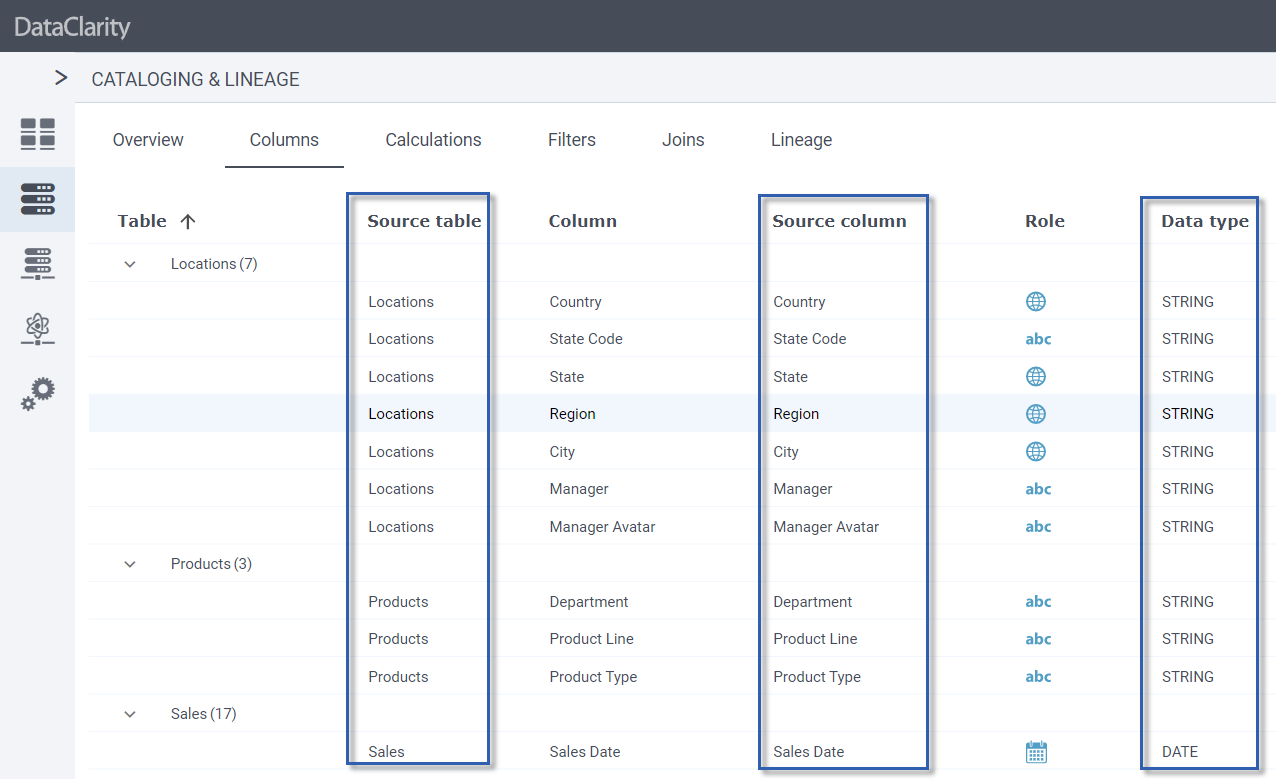Collapse the Products (3) group
Viewport: 1276px width, 779px height.
(x=129, y=564)
